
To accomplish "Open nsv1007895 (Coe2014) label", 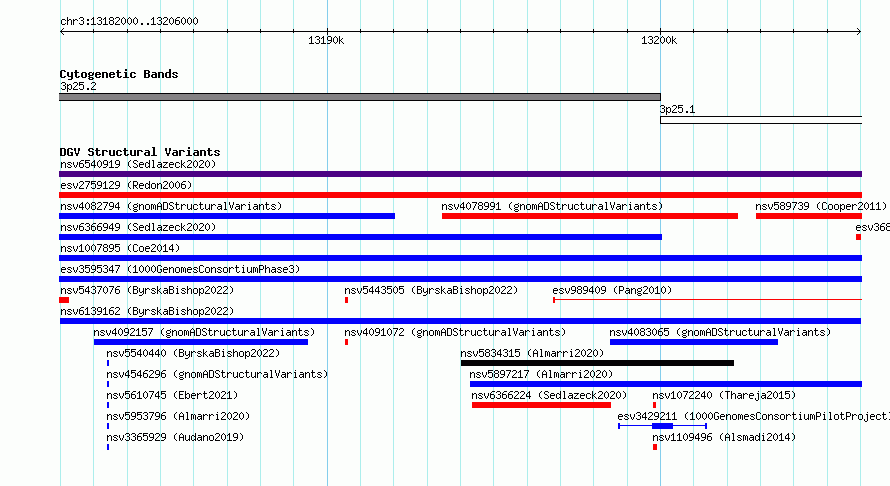I will tap(120, 248).
